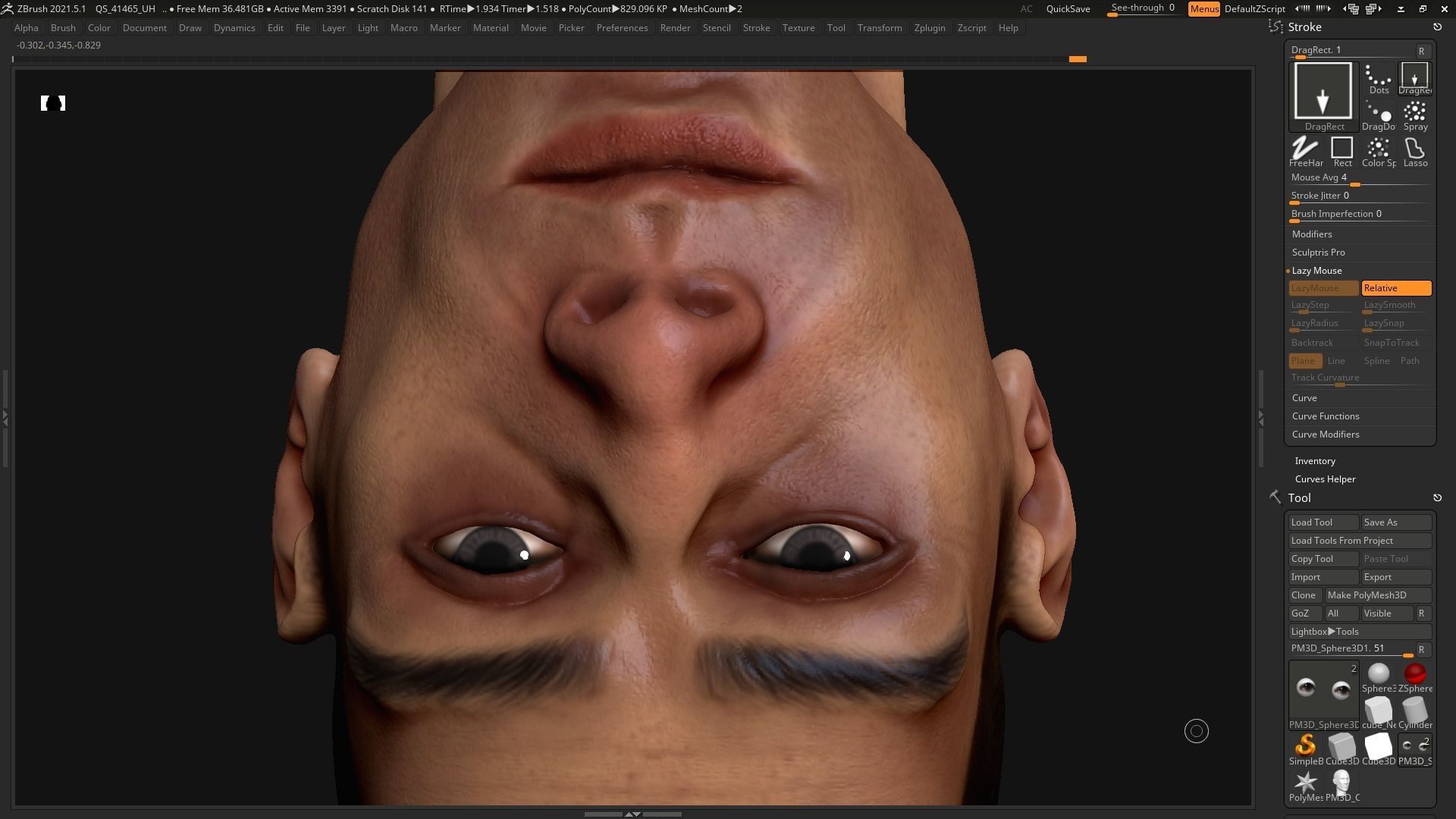Load next UI colors arrow
Screen dimensions: 1456x819
(1323, 9)
